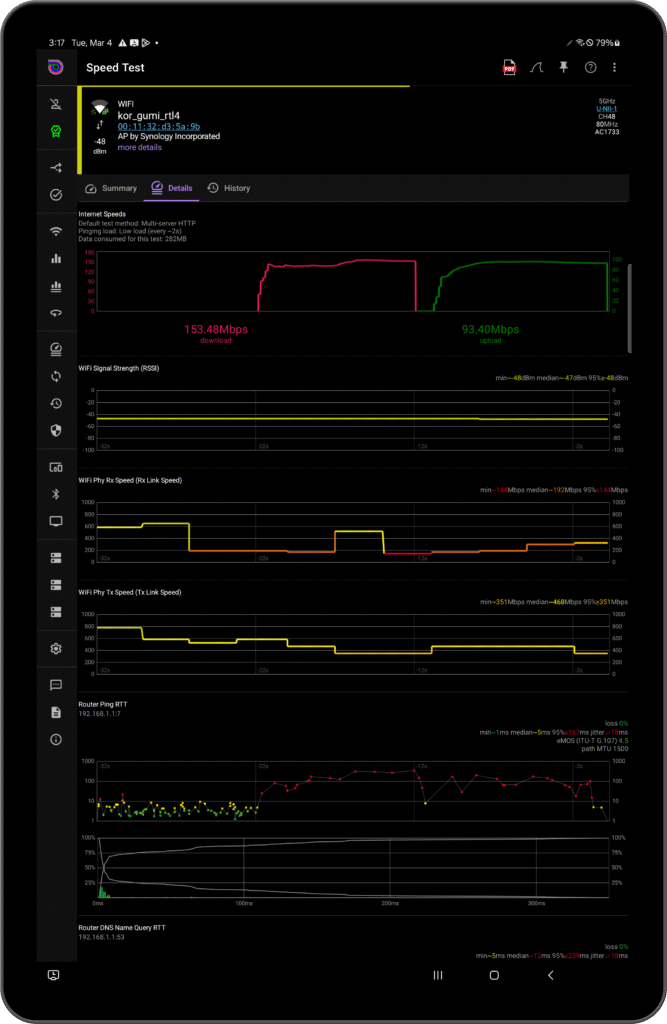Open the top server stack sidebar icon
Screen dimensions: 667x1024
pos(56,558)
